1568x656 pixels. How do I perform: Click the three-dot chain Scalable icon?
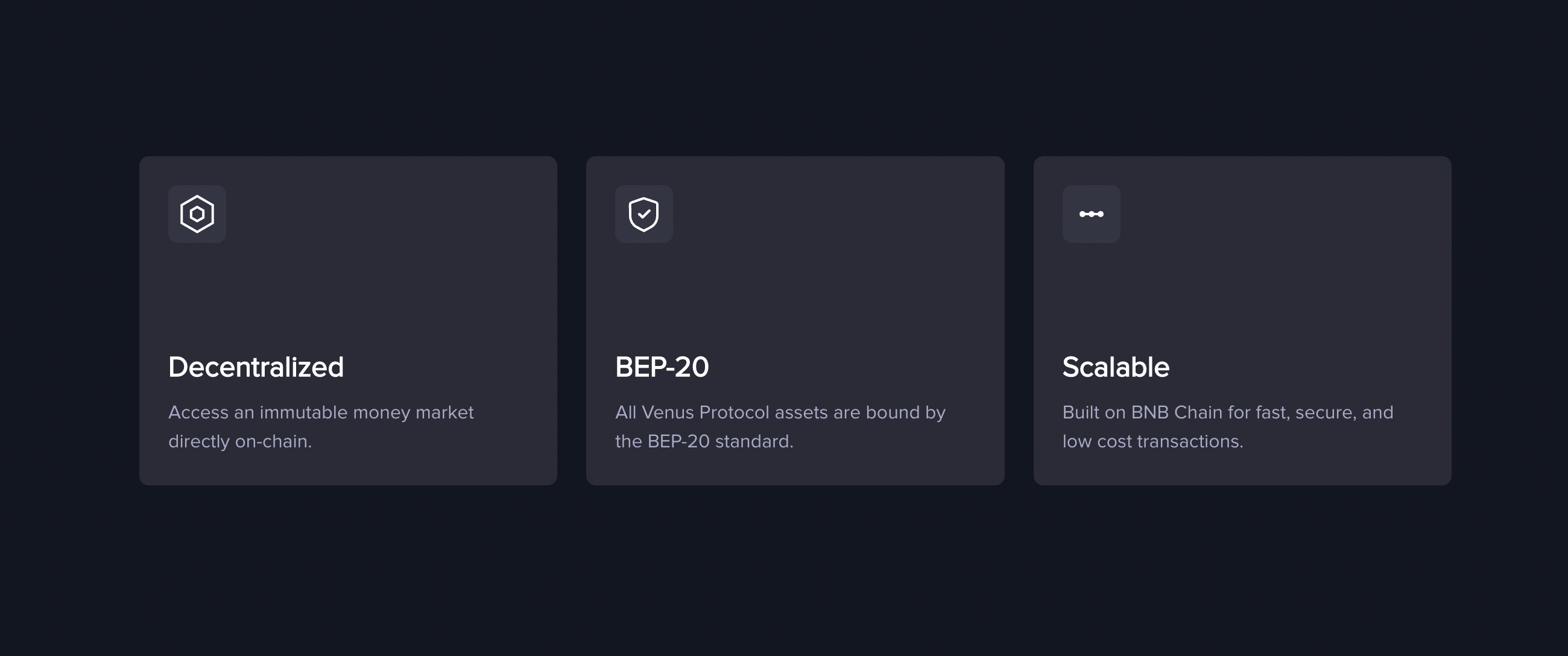click(1092, 213)
